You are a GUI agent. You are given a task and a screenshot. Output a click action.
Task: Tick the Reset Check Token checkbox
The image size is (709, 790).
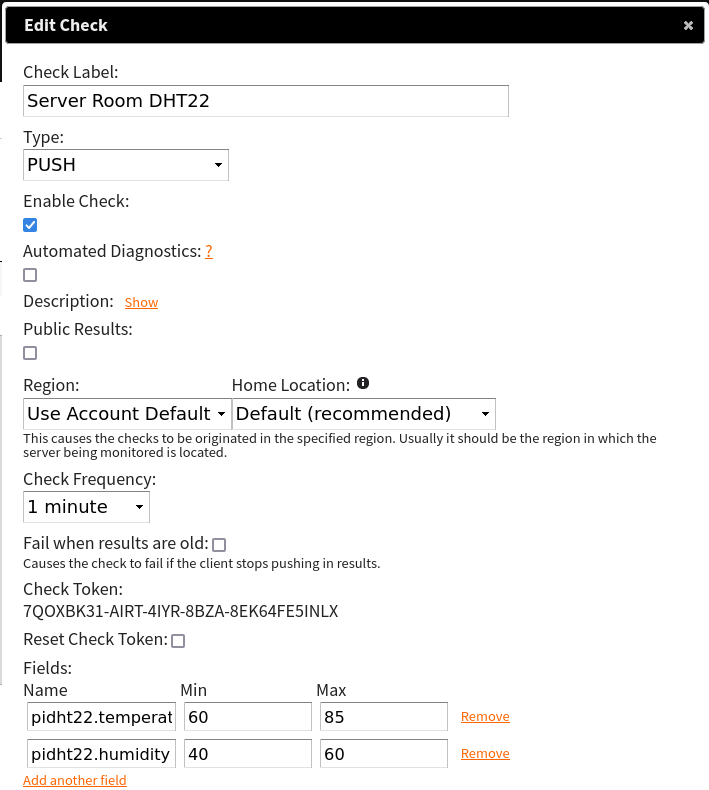coord(178,640)
